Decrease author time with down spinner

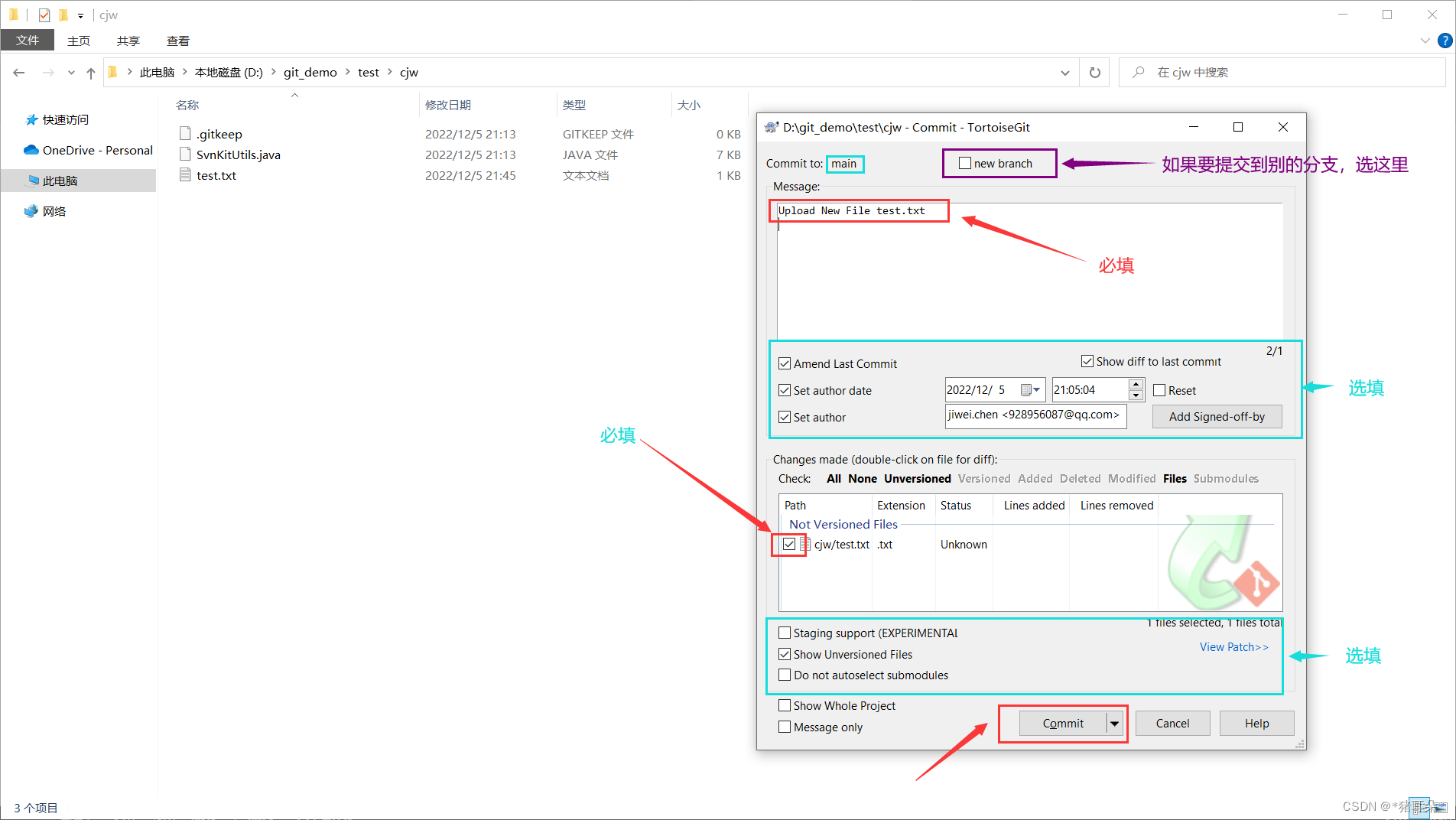pyautogui.click(x=1136, y=395)
